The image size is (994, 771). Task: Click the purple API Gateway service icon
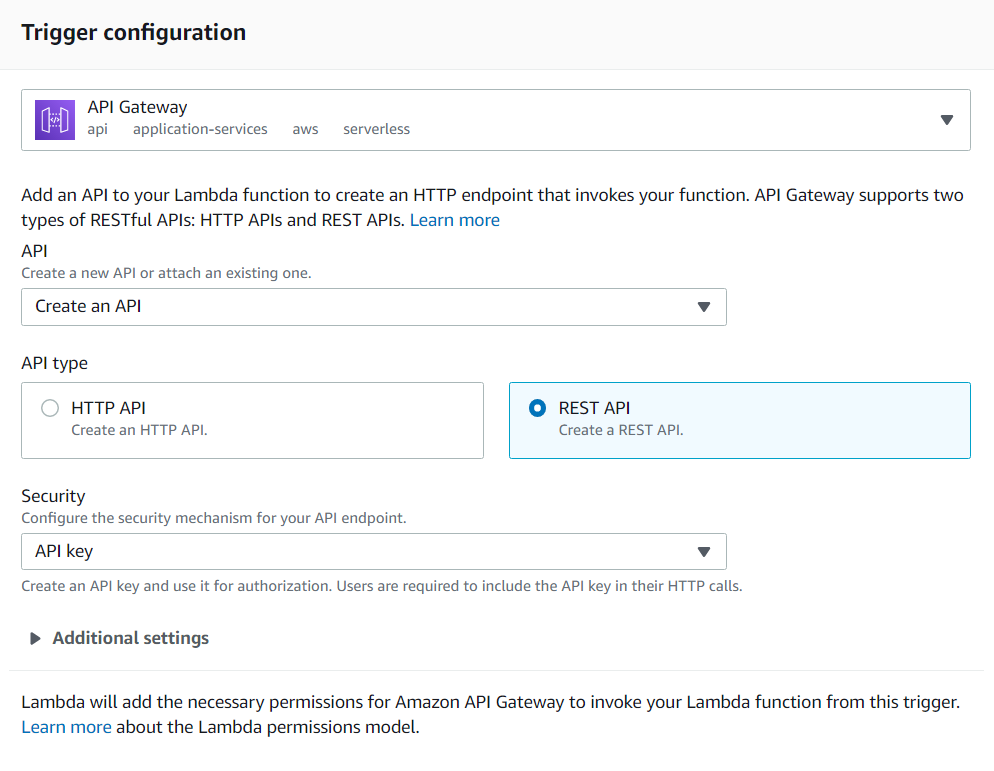coord(55,120)
